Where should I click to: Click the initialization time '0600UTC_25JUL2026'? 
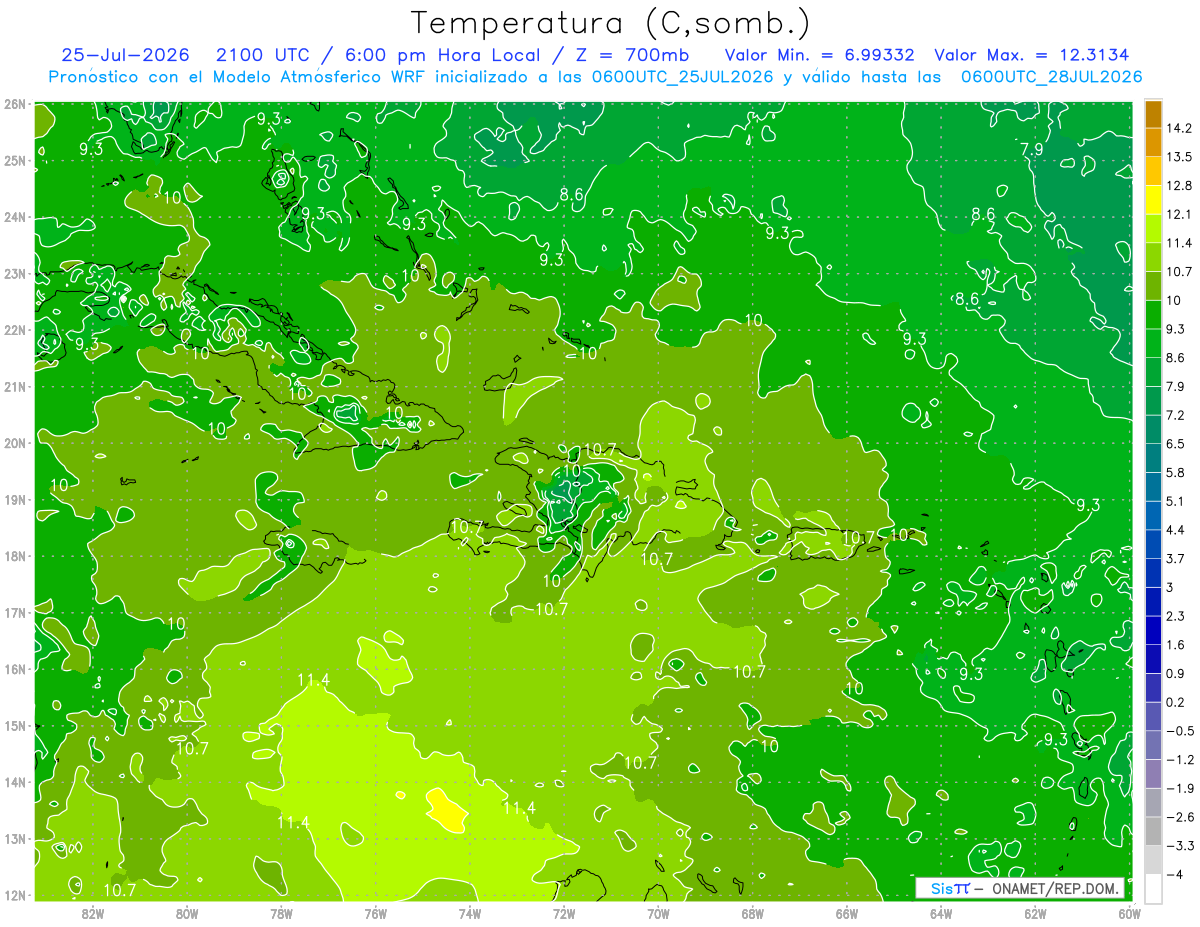tap(682, 76)
